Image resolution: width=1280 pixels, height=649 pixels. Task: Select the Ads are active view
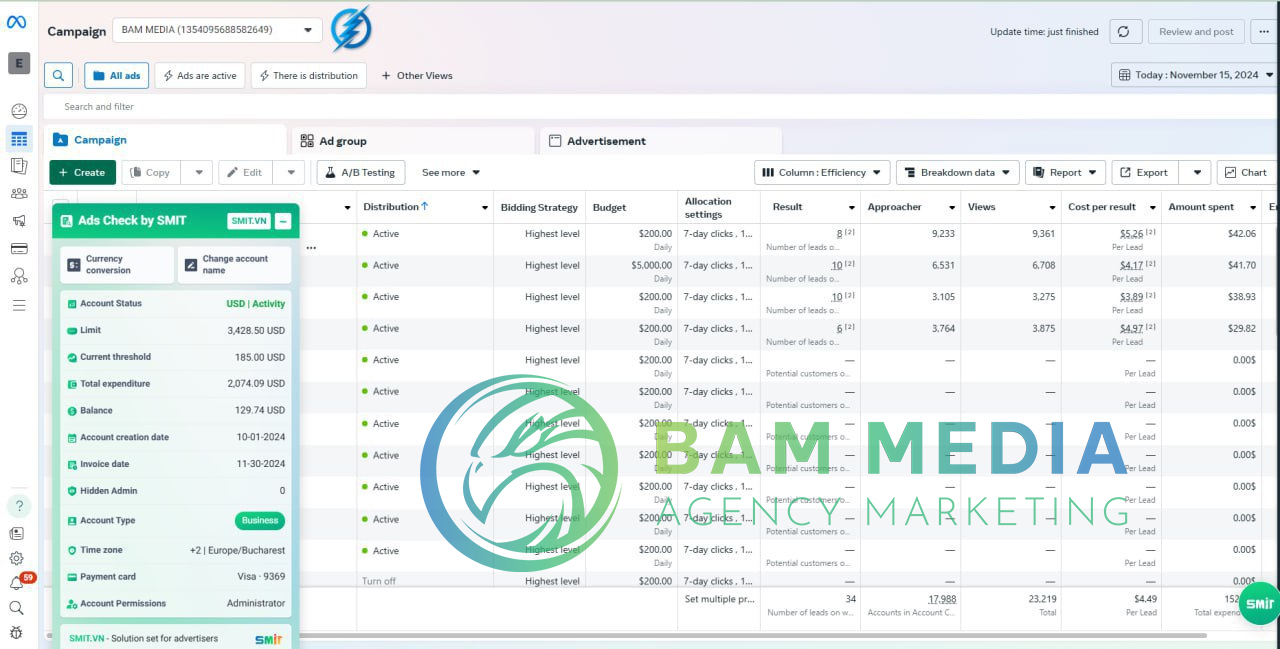pyautogui.click(x=200, y=75)
